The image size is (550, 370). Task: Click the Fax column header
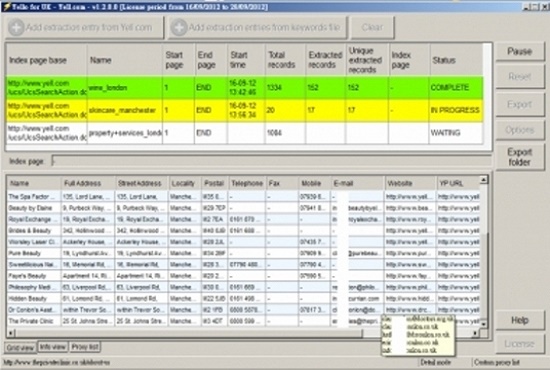(282, 183)
